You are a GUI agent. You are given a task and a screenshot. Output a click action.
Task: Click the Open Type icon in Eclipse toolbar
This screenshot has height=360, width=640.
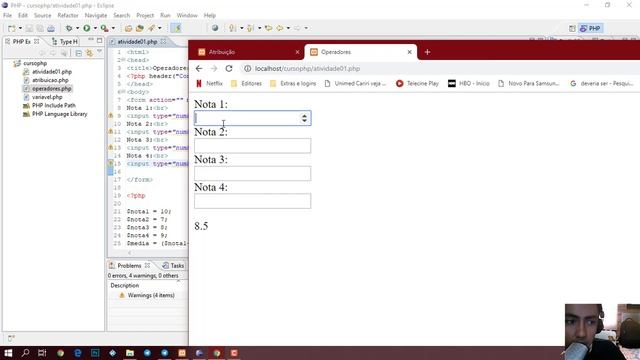[128, 28]
